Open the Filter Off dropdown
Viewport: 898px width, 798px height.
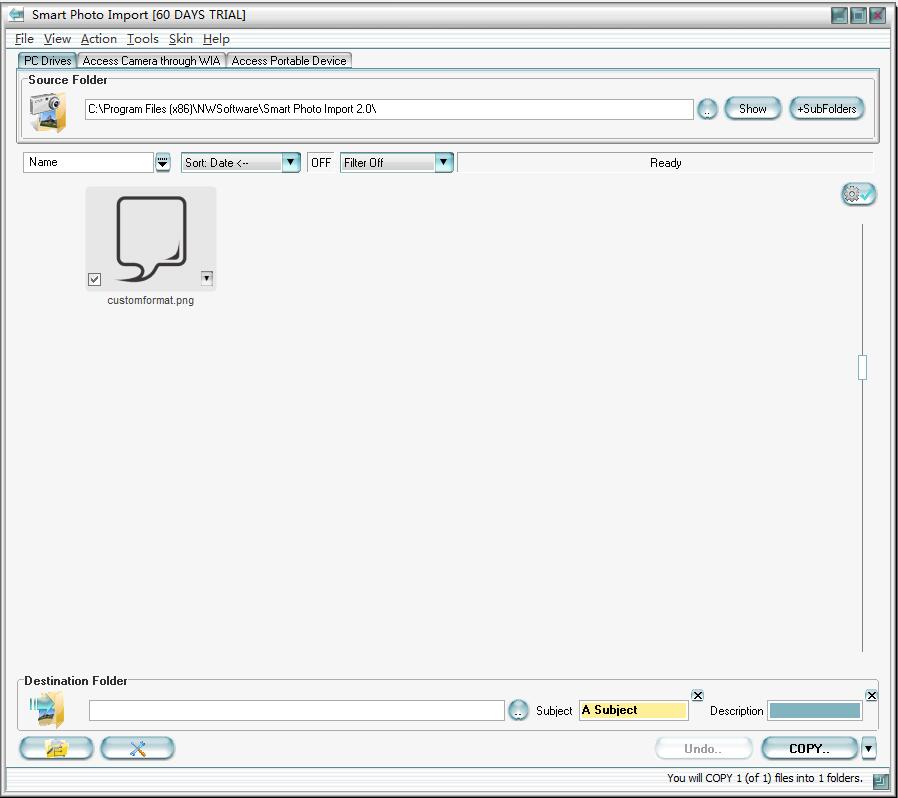pos(443,162)
